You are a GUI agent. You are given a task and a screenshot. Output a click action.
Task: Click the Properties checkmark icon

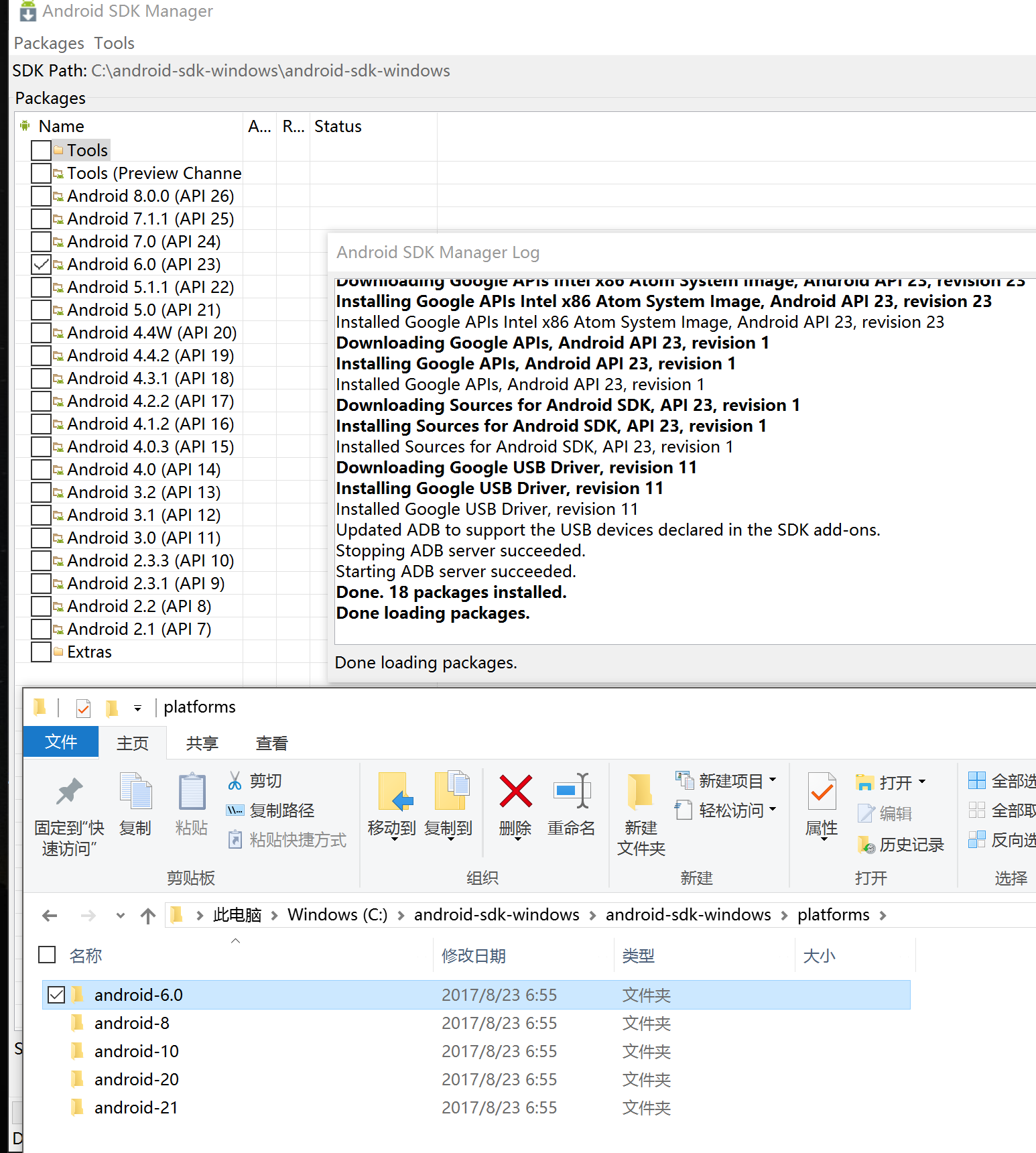tap(822, 791)
